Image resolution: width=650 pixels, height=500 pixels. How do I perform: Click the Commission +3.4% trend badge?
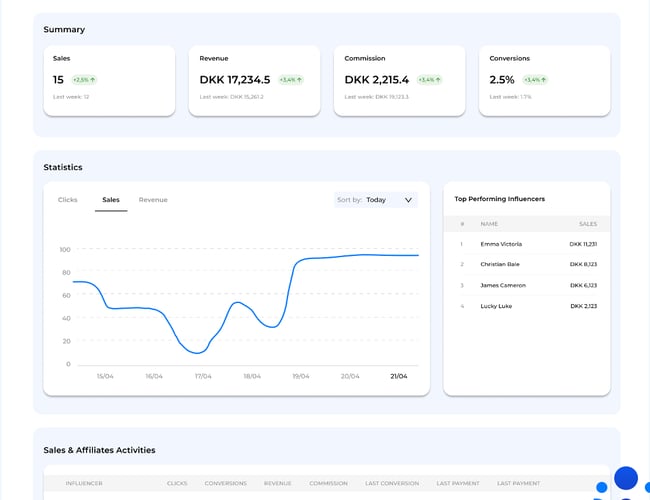430,79
